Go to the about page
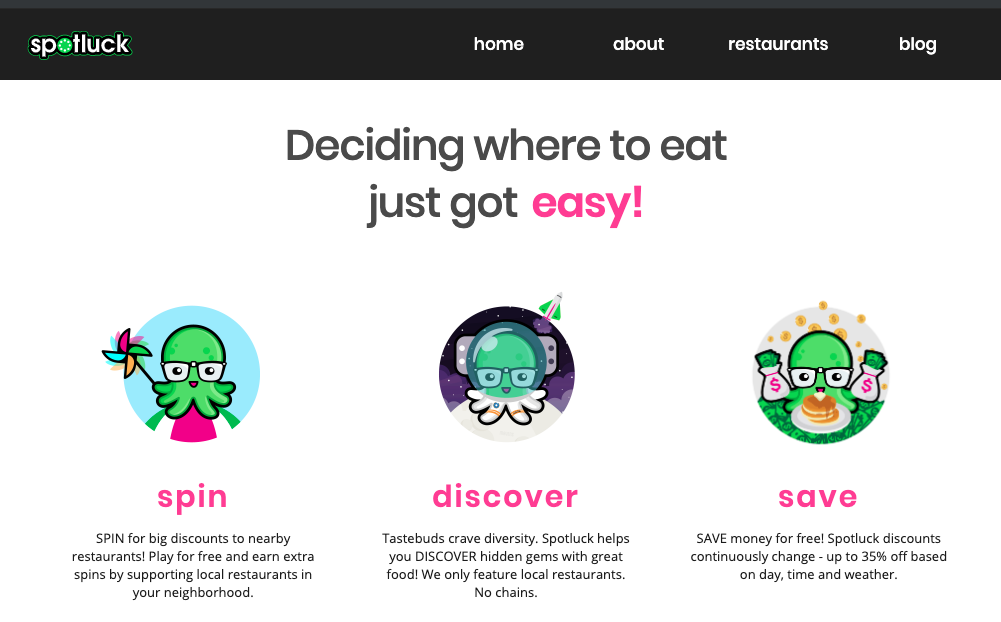Image resolution: width=1001 pixels, height=622 pixels. (638, 44)
